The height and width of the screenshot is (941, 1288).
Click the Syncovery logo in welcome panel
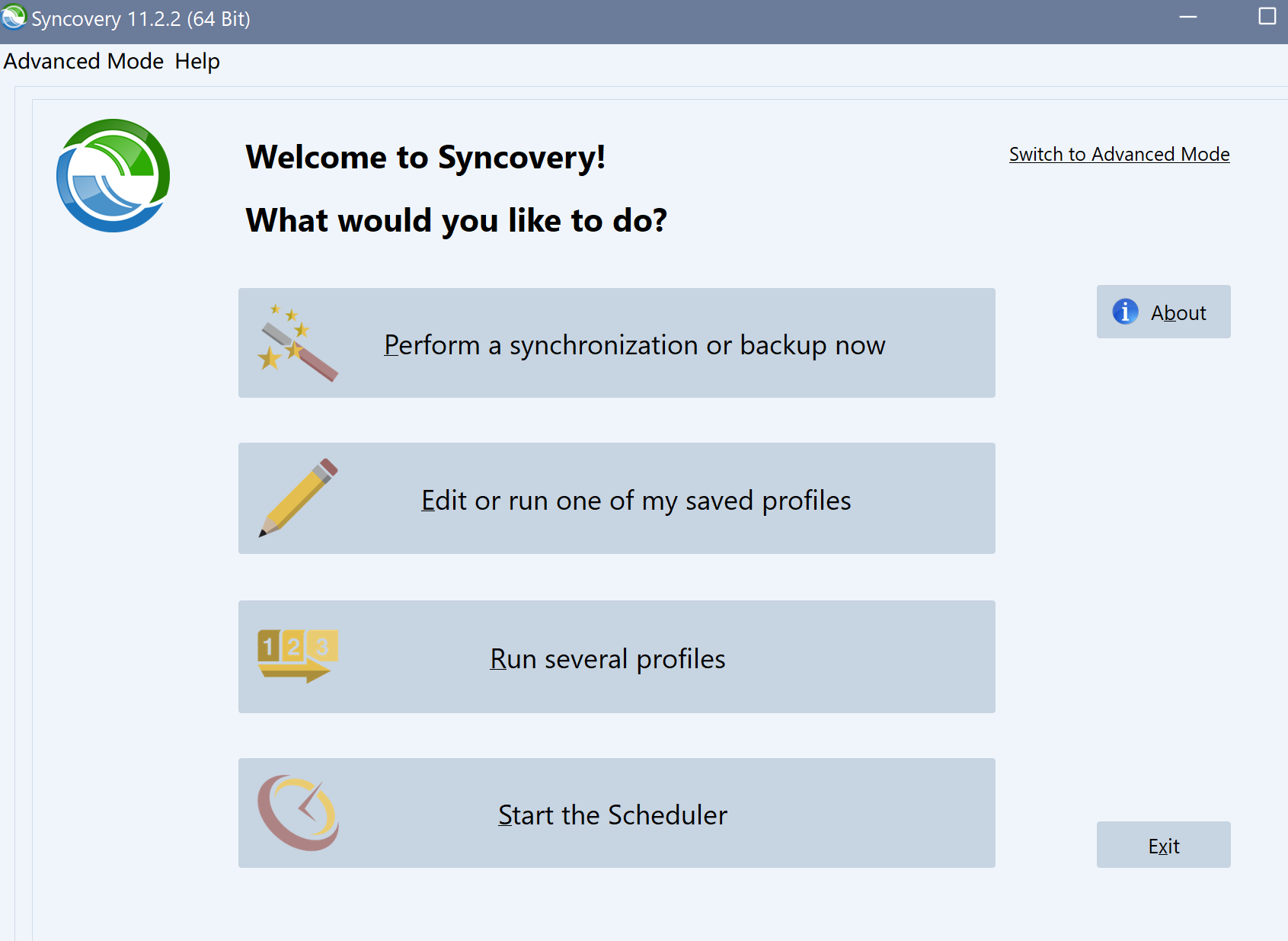point(113,175)
